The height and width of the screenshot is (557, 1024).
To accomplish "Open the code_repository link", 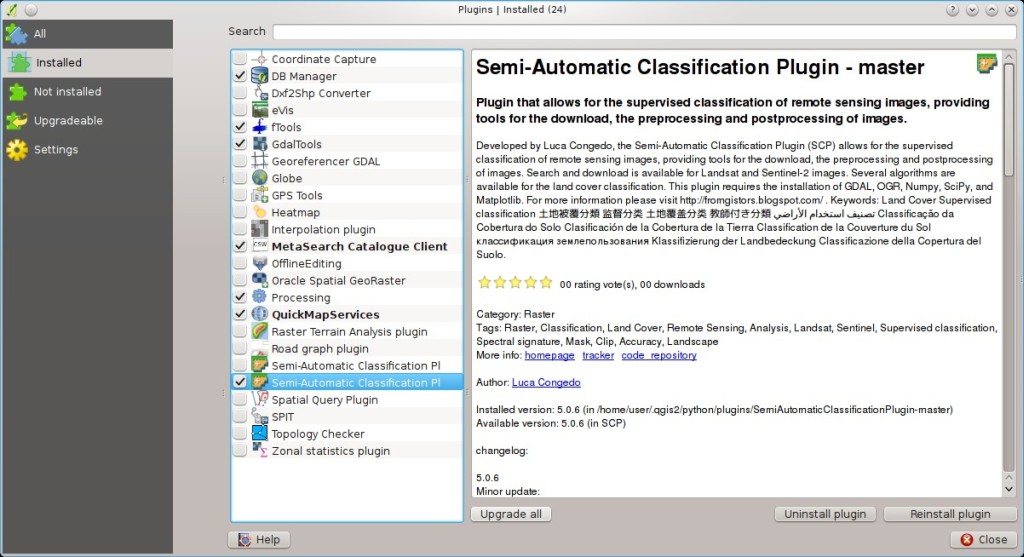I will 659,355.
